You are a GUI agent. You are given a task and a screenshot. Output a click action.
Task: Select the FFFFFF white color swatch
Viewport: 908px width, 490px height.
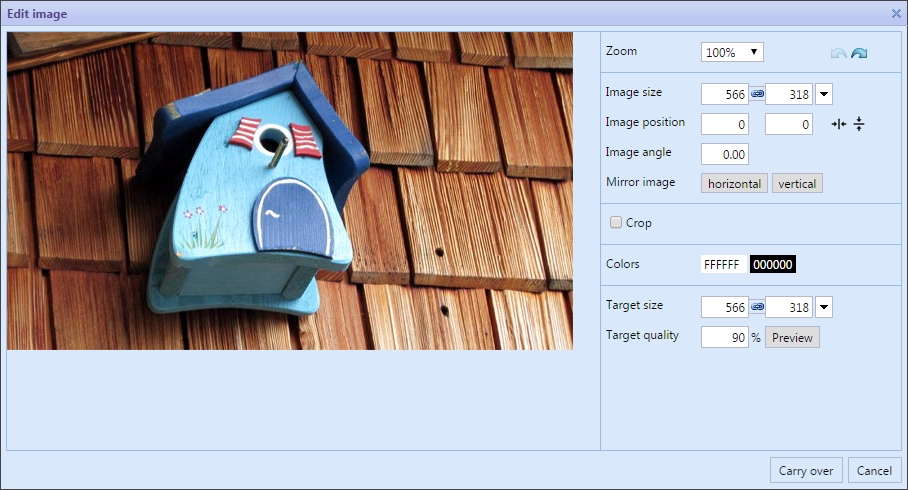pyautogui.click(x=722, y=265)
